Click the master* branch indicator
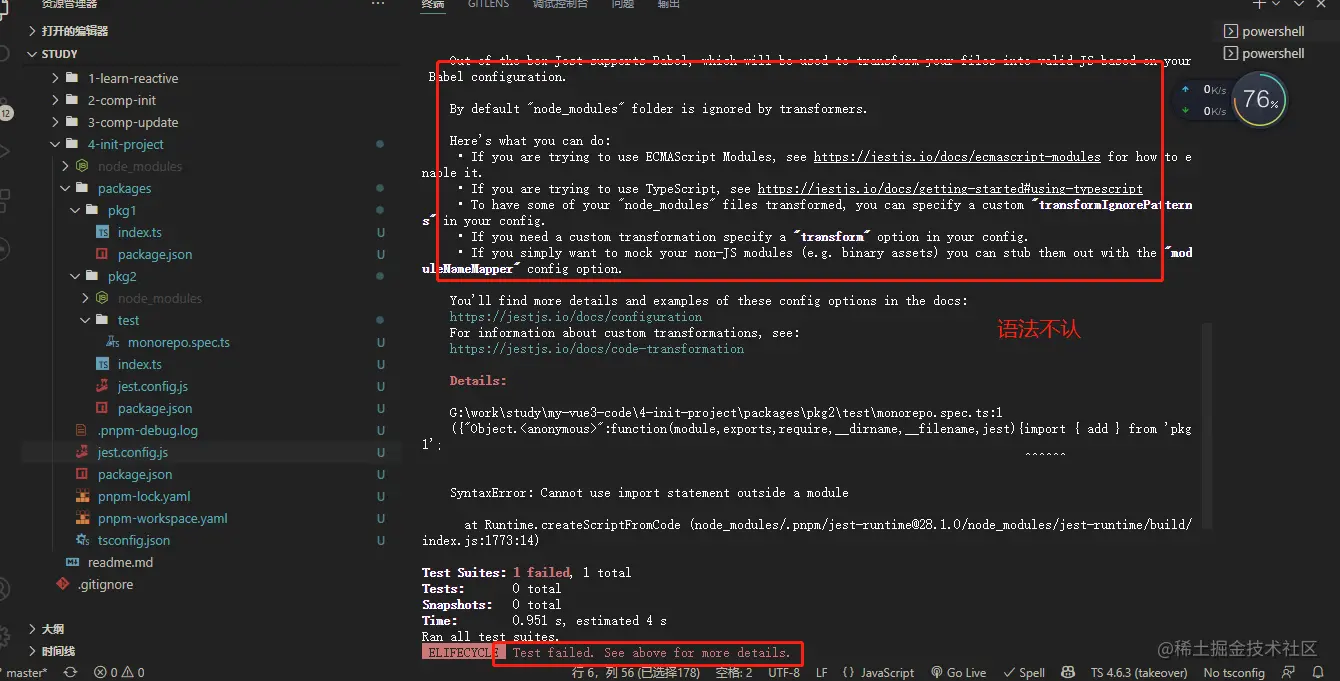 tap(25, 673)
